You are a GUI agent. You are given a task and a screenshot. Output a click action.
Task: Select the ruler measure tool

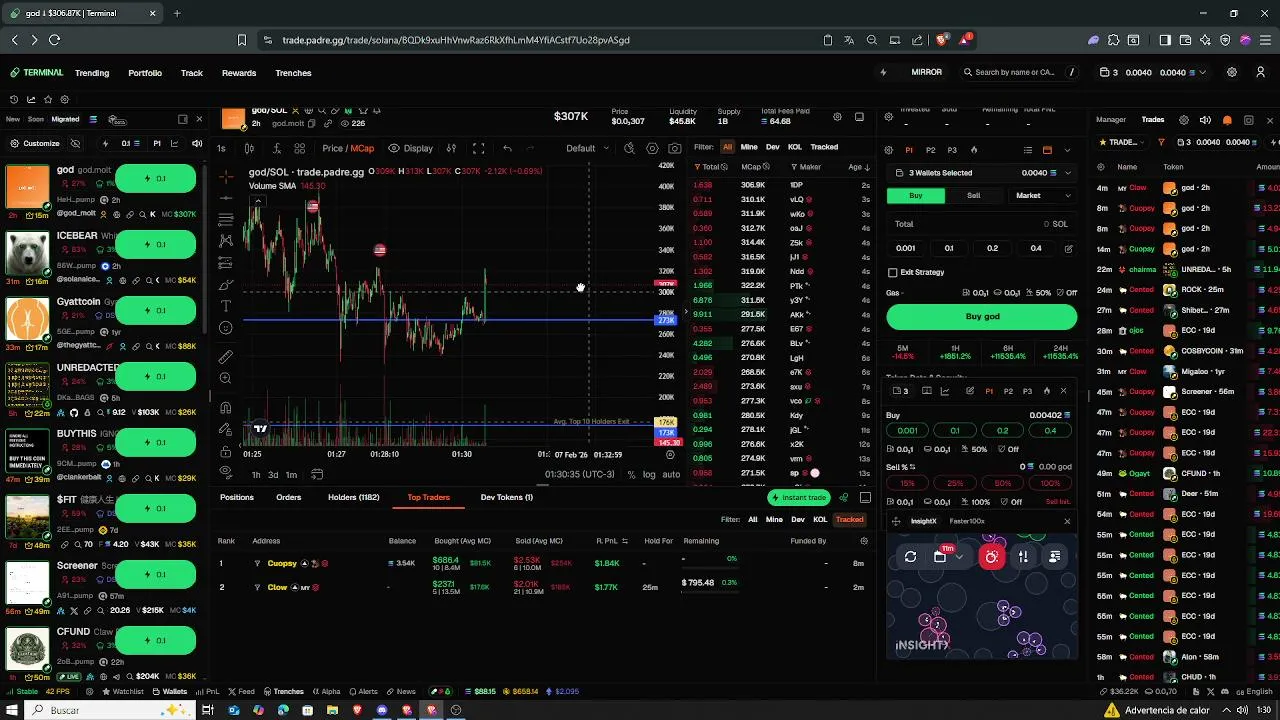pos(226,357)
